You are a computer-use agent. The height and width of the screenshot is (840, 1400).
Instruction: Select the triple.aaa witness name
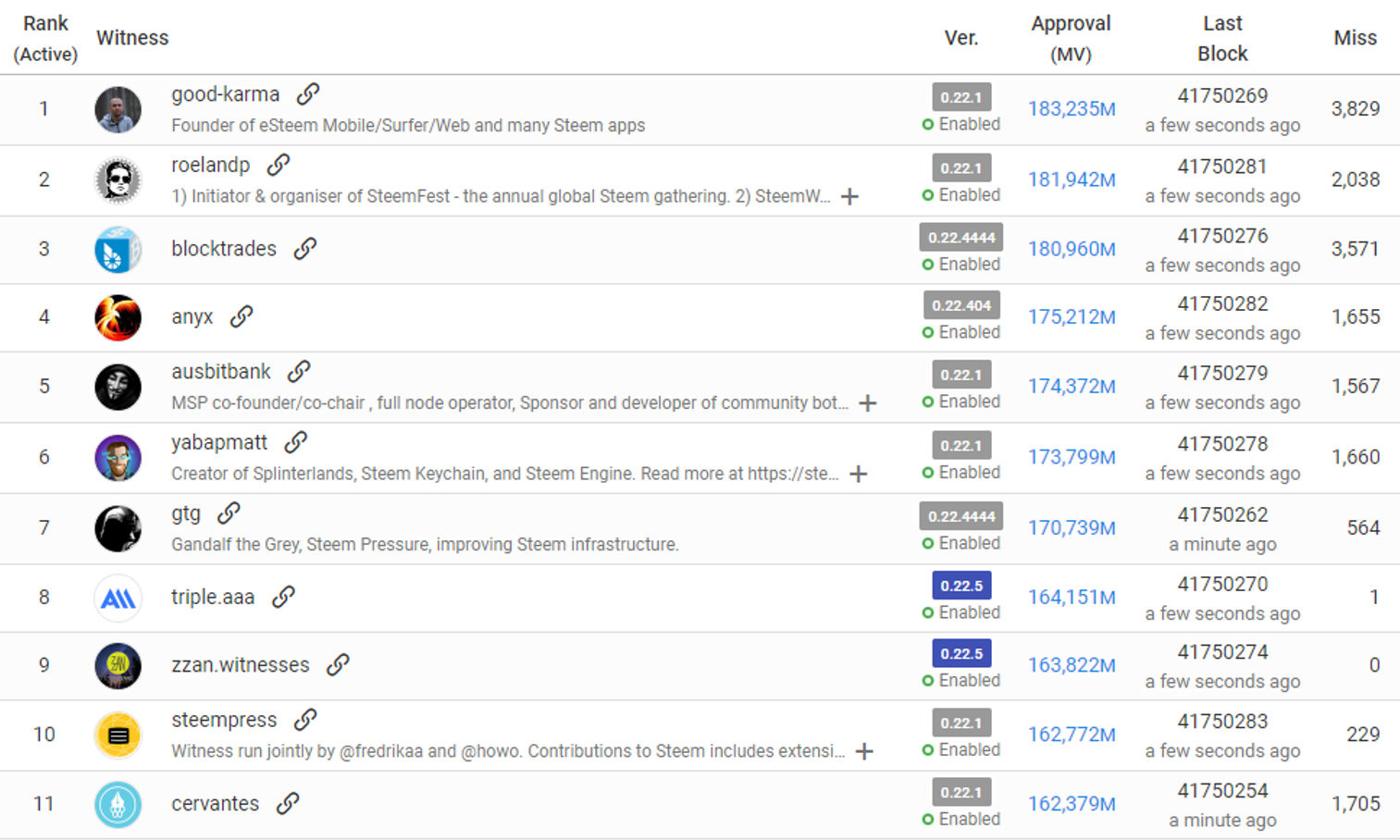click(x=212, y=598)
